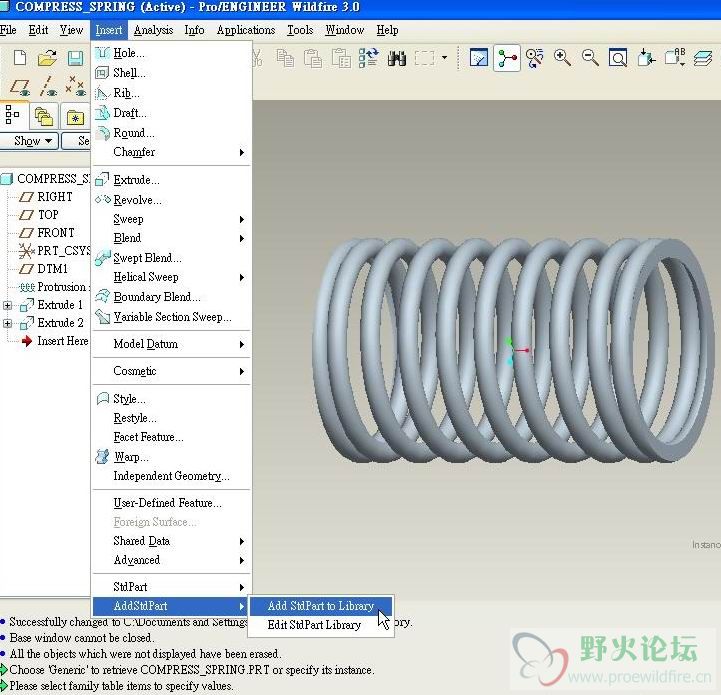This screenshot has height=695, width=721.
Task: Click the Saved view list icon
Action: (x=675, y=57)
